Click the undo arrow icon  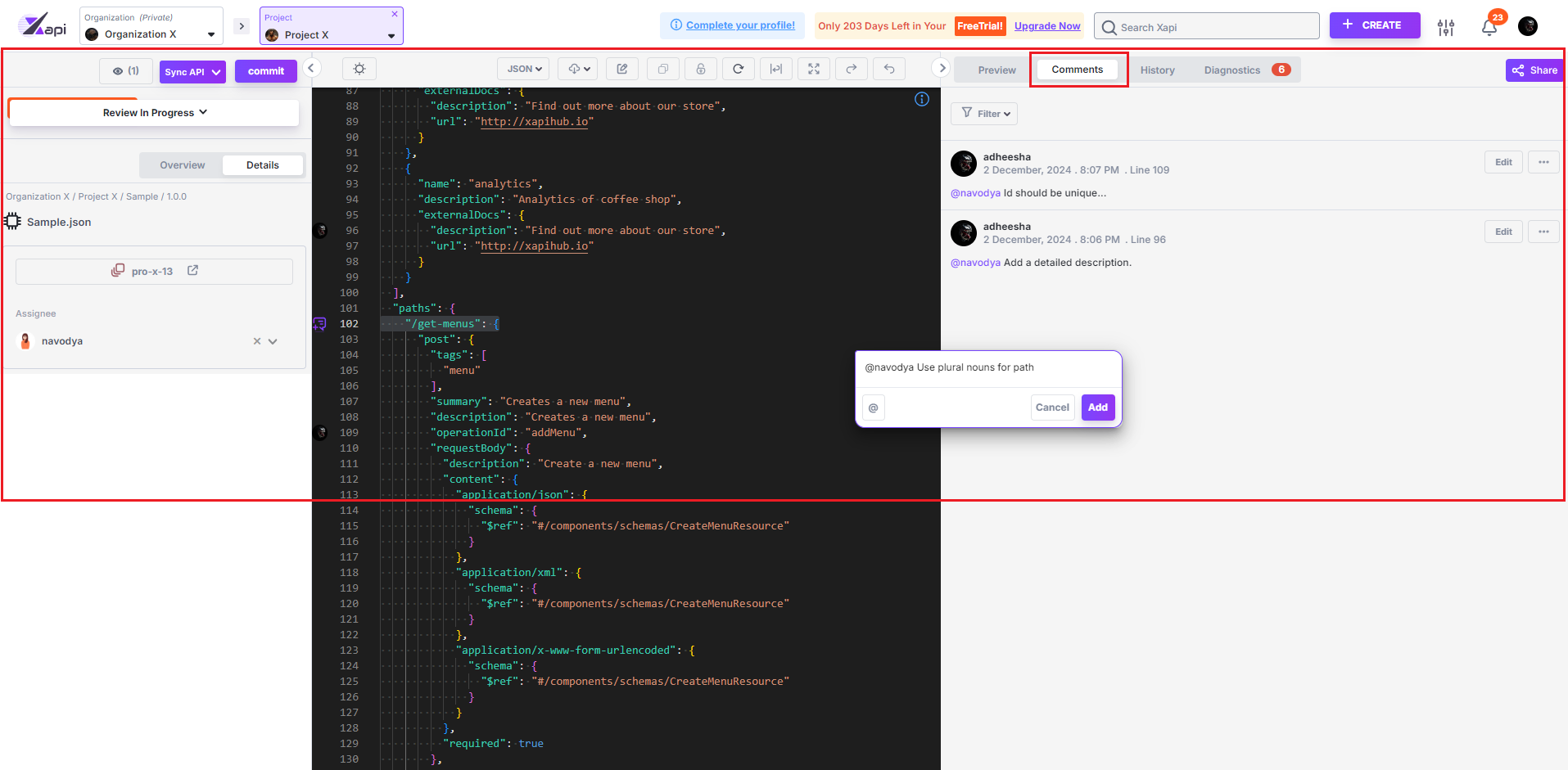(889, 69)
